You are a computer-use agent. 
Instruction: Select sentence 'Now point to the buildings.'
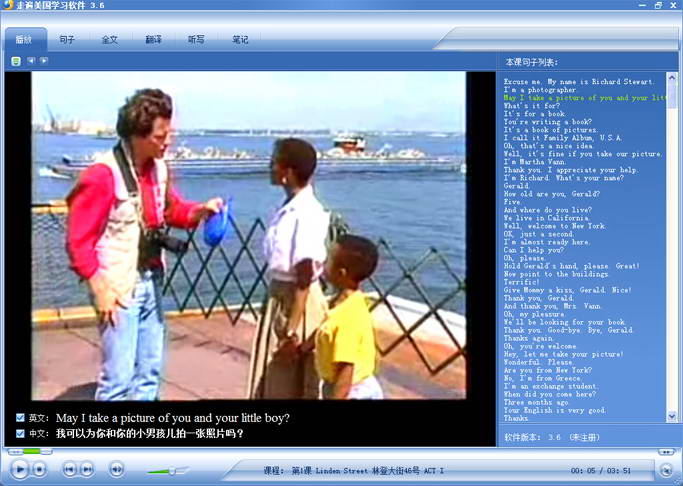556,274
